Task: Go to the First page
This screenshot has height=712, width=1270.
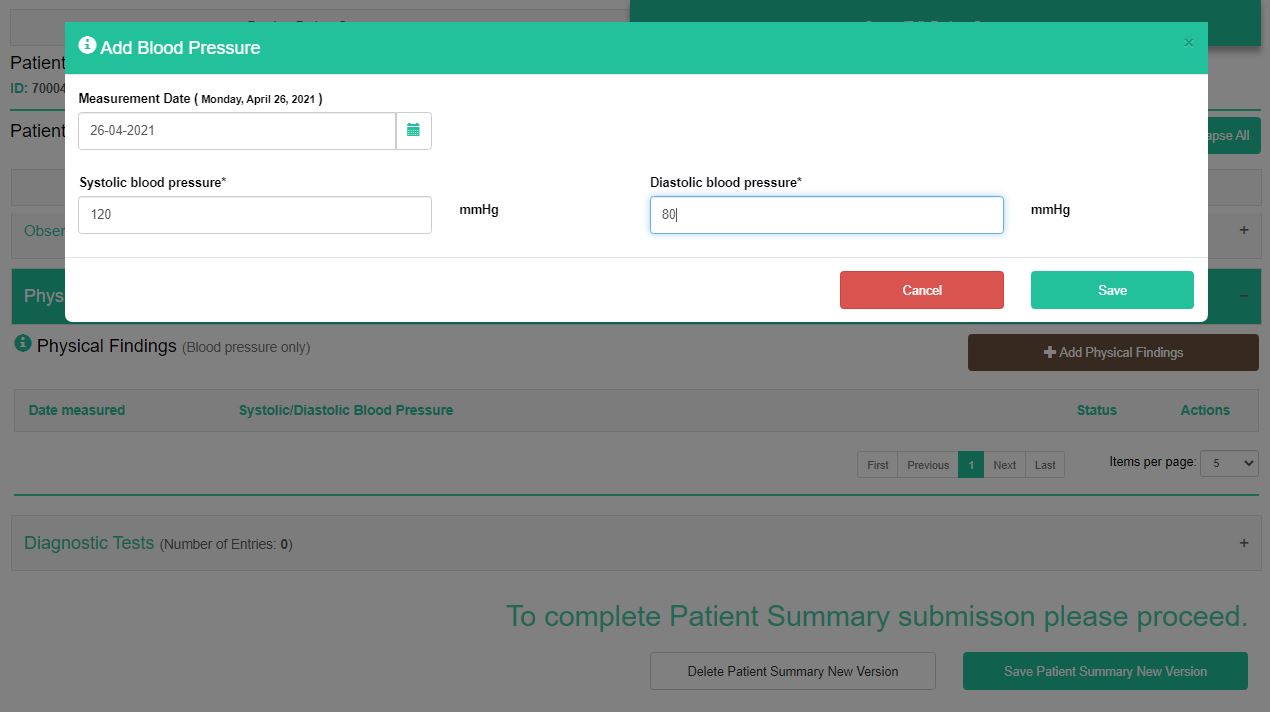Action: tap(877, 465)
